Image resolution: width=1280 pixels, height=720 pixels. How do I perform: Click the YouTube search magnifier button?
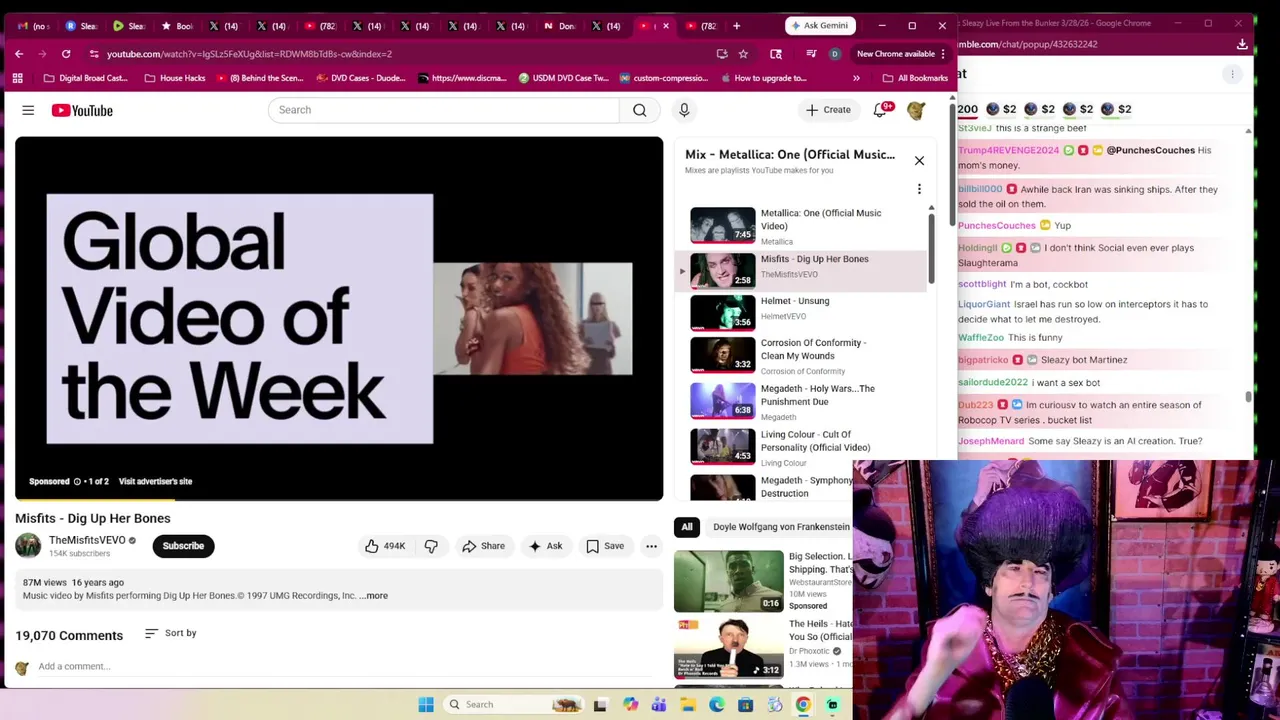[639, 110]
